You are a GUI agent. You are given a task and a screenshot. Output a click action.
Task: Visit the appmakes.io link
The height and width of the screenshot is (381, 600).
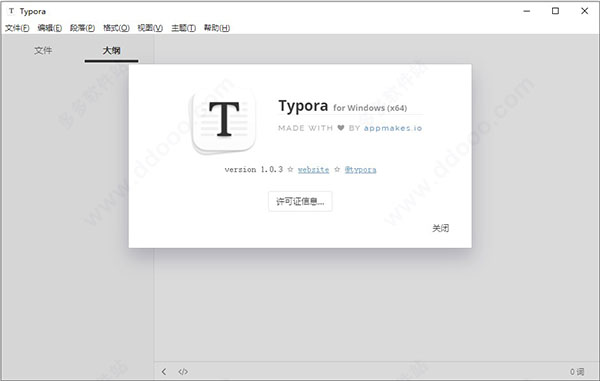(393, 128)
